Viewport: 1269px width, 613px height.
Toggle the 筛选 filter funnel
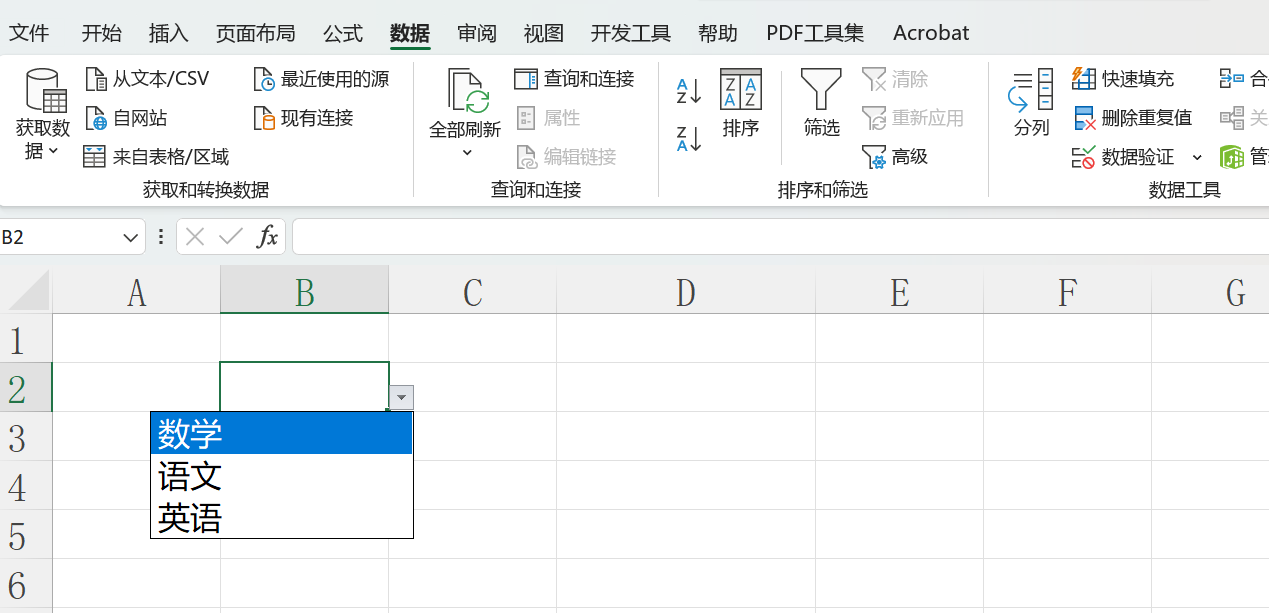[822, 104]
